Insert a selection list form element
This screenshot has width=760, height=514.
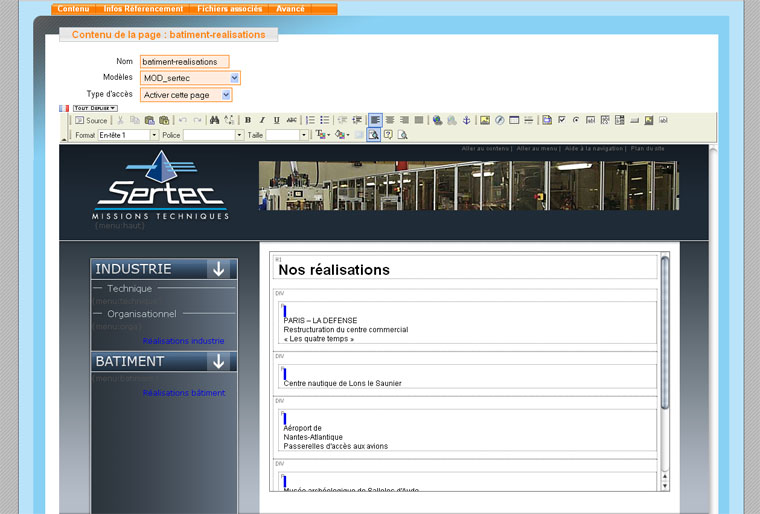[x=619, y=120]
